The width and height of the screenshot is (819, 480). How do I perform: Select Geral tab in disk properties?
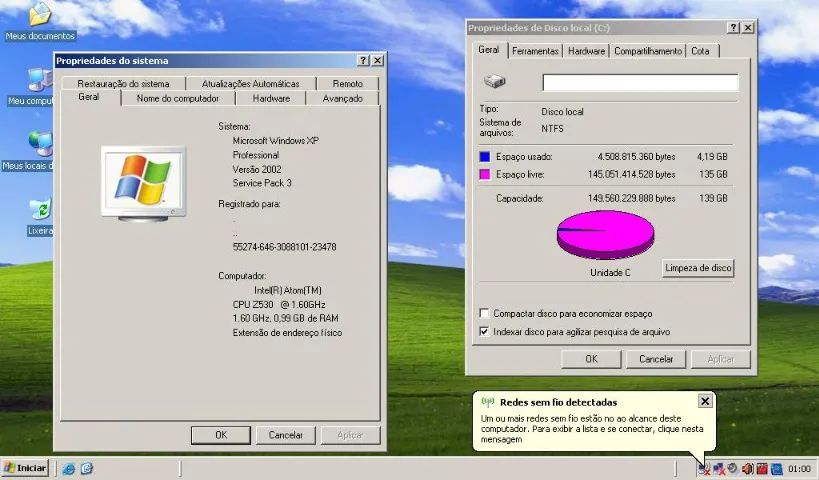[x=488, y=50]
